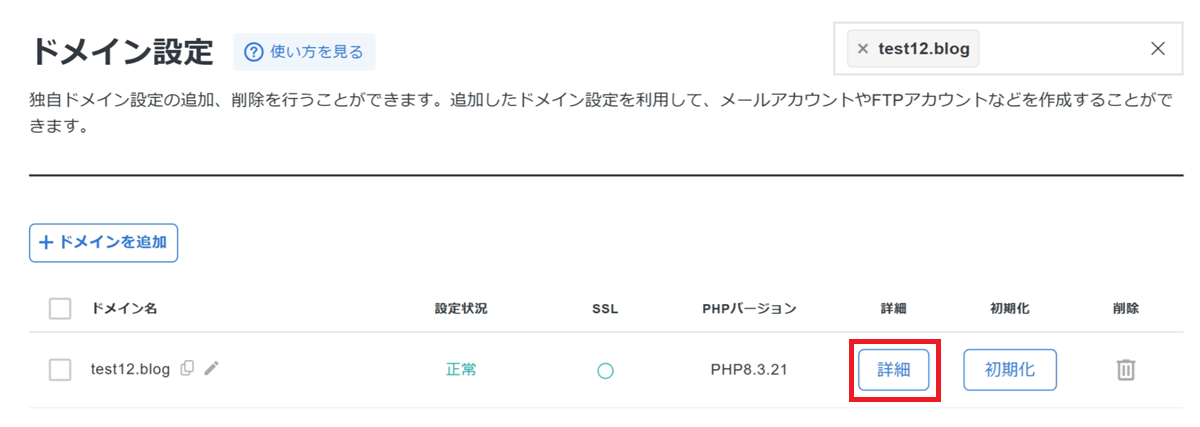The width and height of the screenshot is (1200, 427).
Task: Check the test12.blog row checkbox
Action: pos(60,370)
